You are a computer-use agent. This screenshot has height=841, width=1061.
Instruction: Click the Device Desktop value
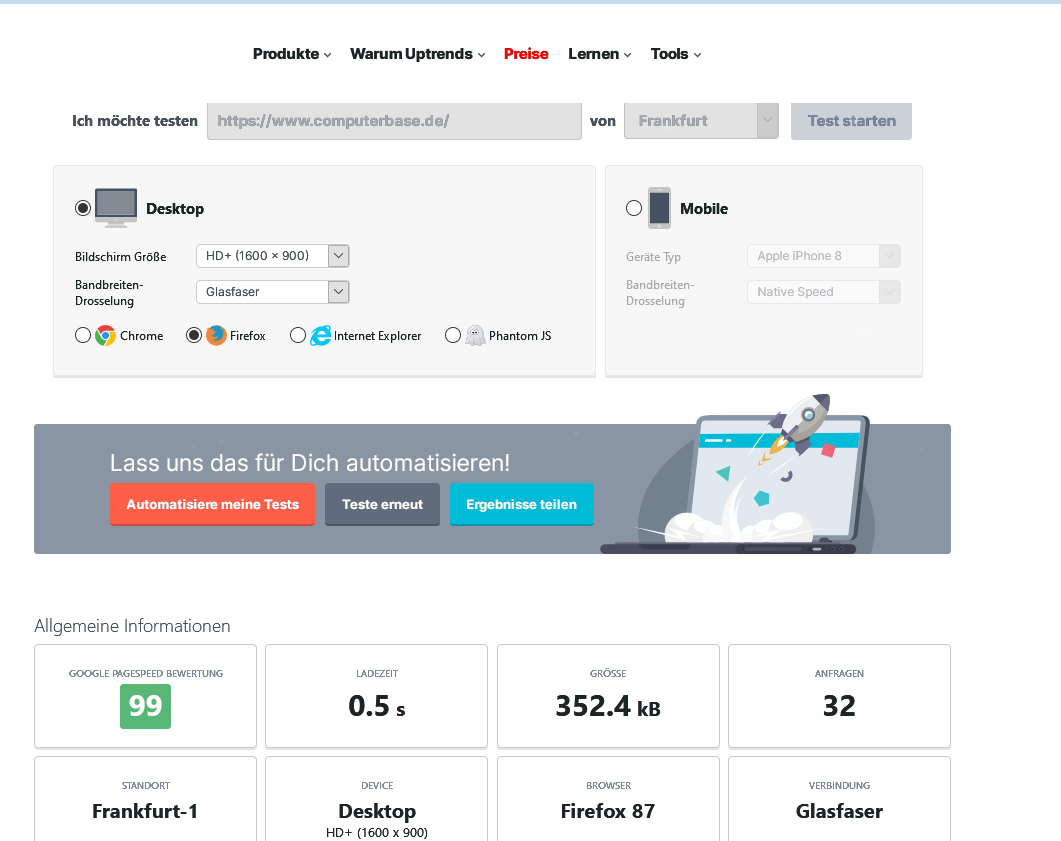[x=377, y=811]
